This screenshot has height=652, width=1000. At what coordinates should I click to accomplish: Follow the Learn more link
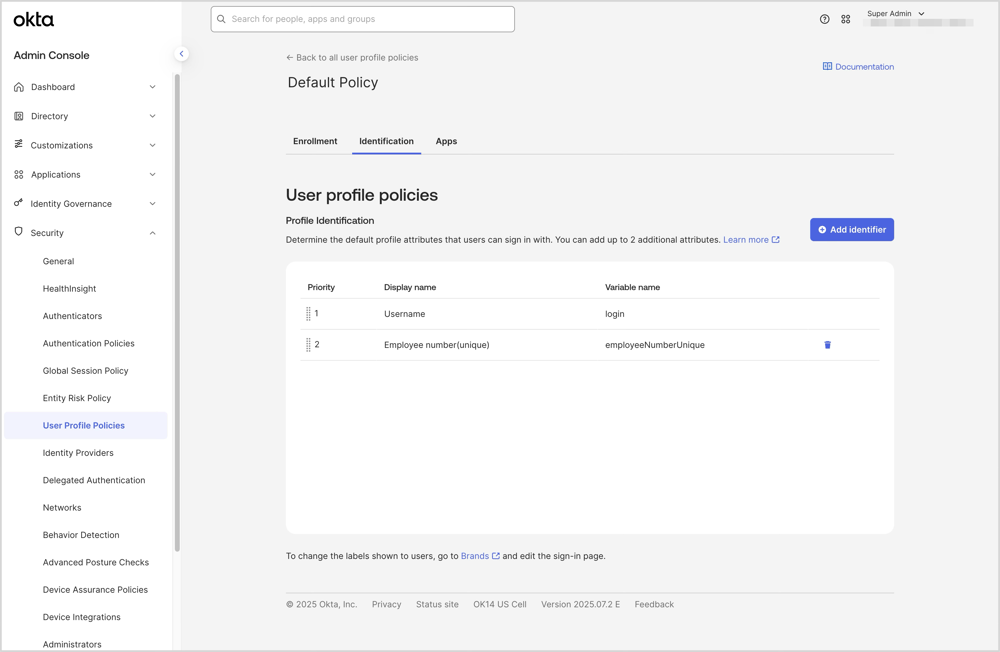tap(751, 240)
